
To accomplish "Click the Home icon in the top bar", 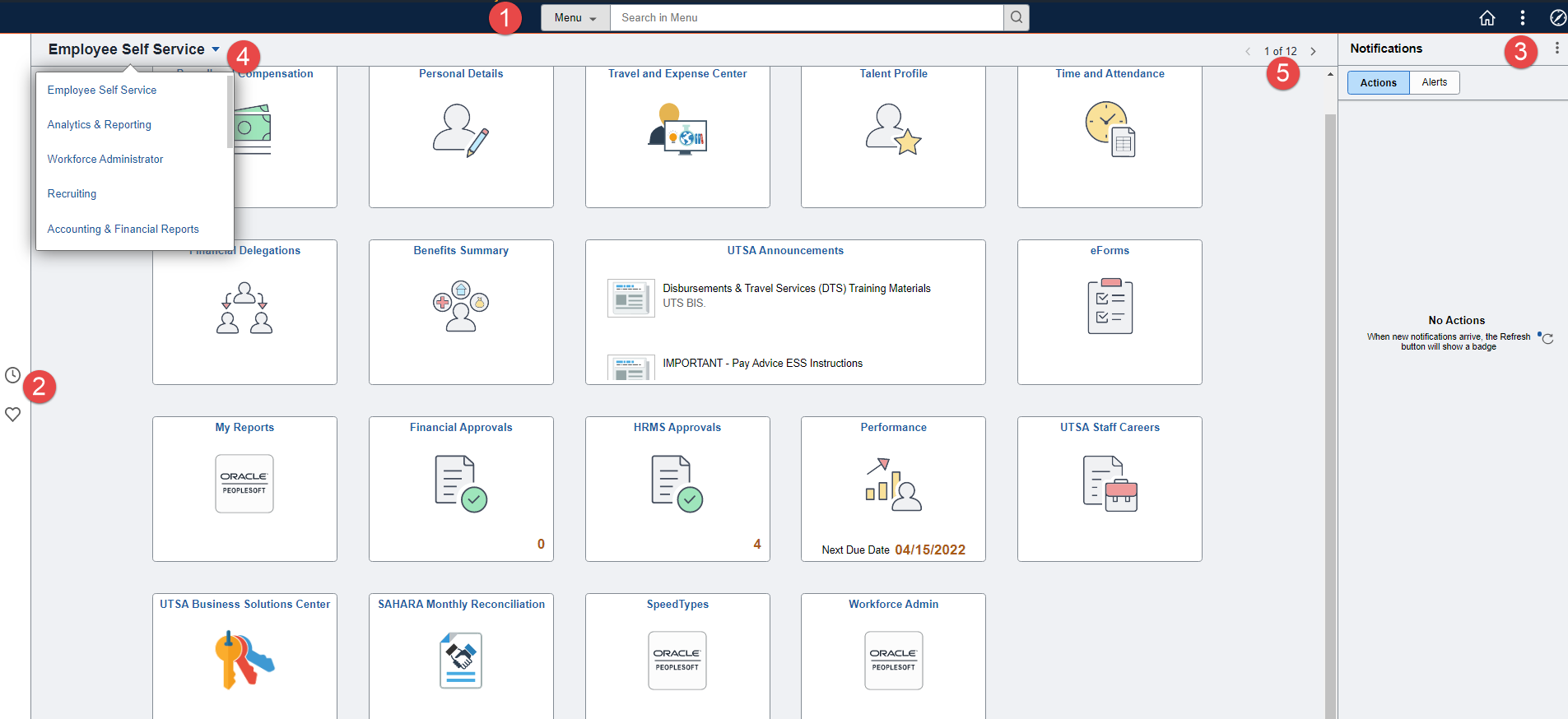I will click(x=1487, y=17).
